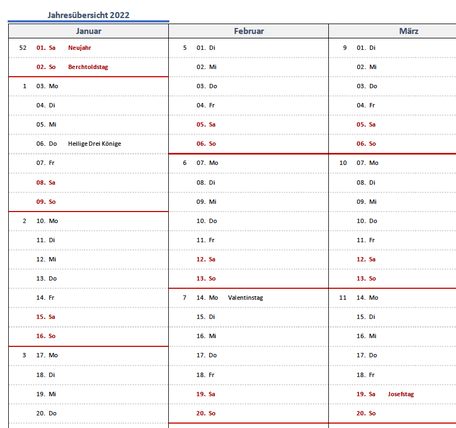Viewport: 456px width, 428px height.
Task: Select 20. So in März
Action: click(x=366, y=413)
